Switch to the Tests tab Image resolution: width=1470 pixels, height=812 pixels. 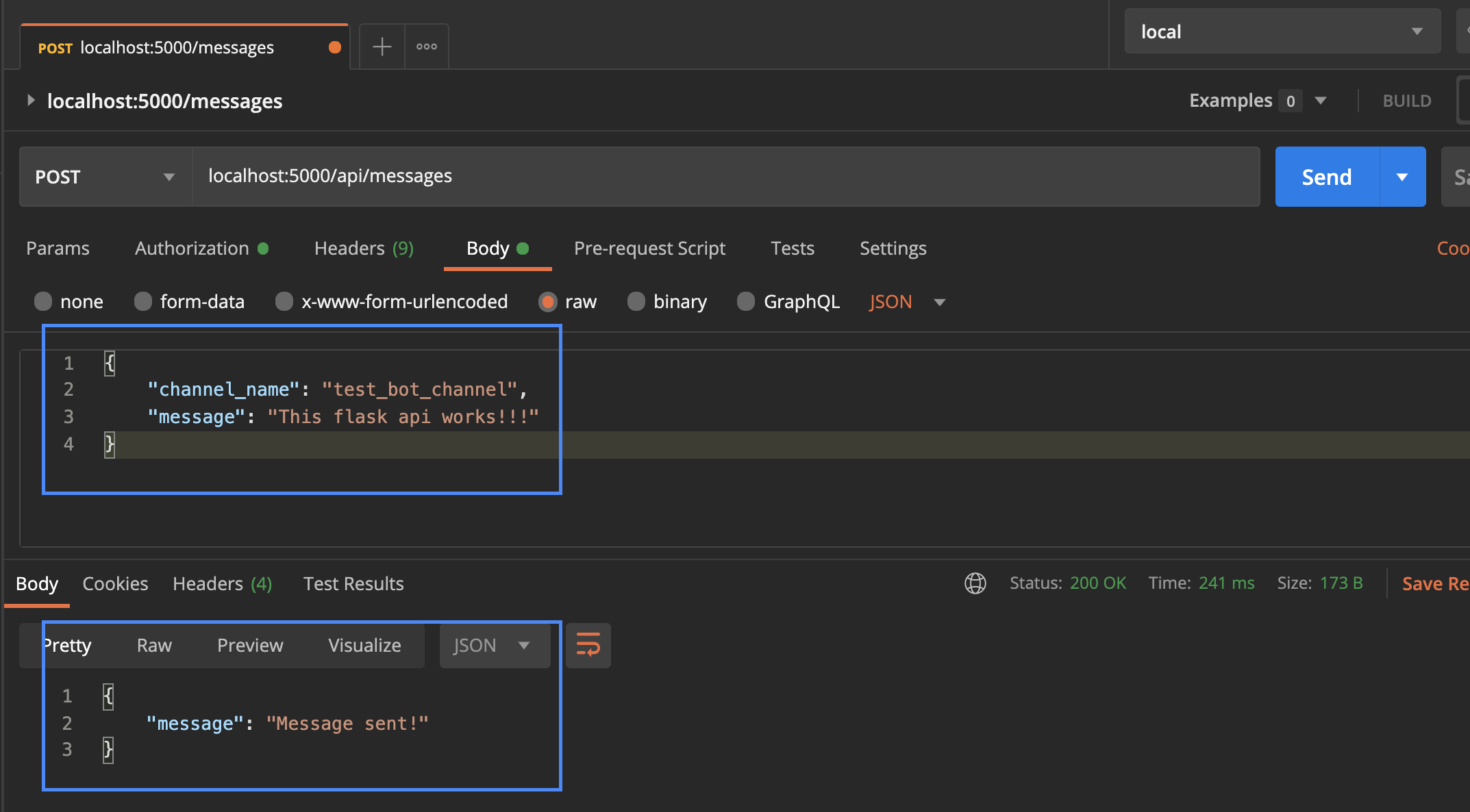(792, 247)
